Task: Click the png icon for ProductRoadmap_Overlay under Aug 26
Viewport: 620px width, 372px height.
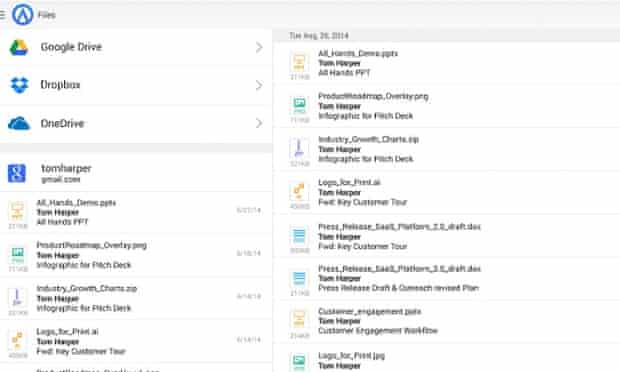Action: click(299, 106)
